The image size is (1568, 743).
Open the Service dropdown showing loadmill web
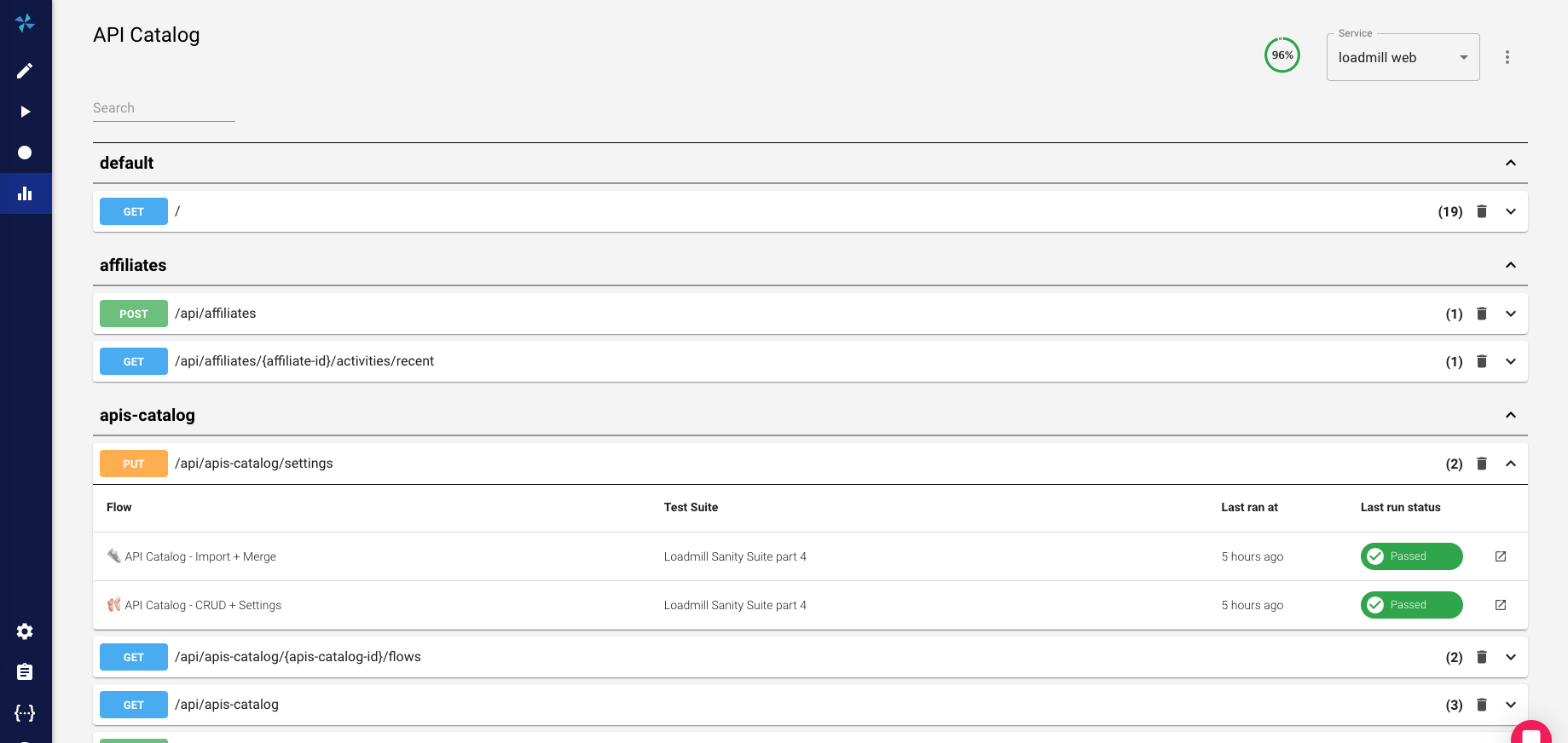[1403, 57]
